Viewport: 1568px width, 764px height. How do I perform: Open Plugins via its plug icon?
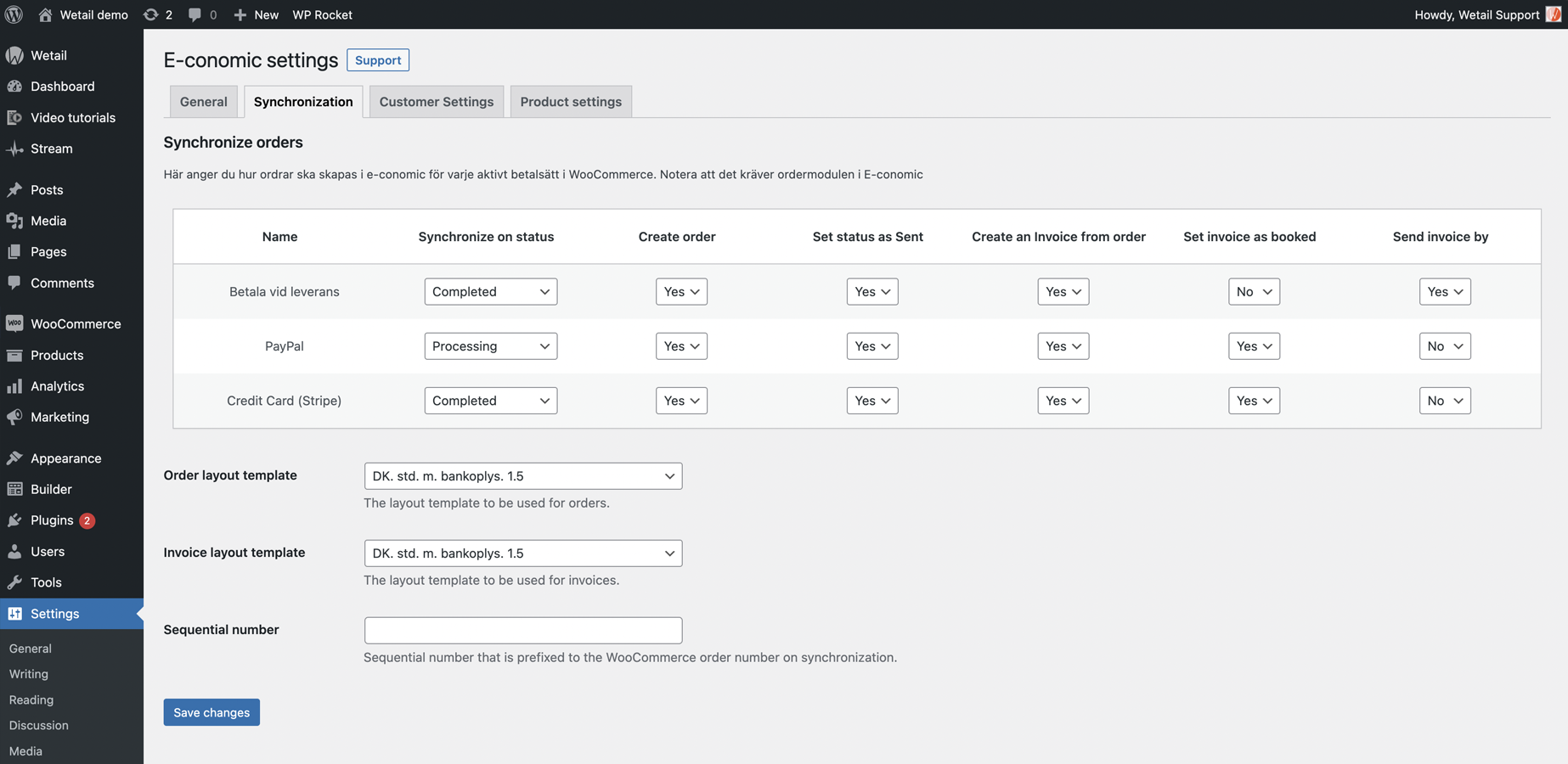click(14, 520)
